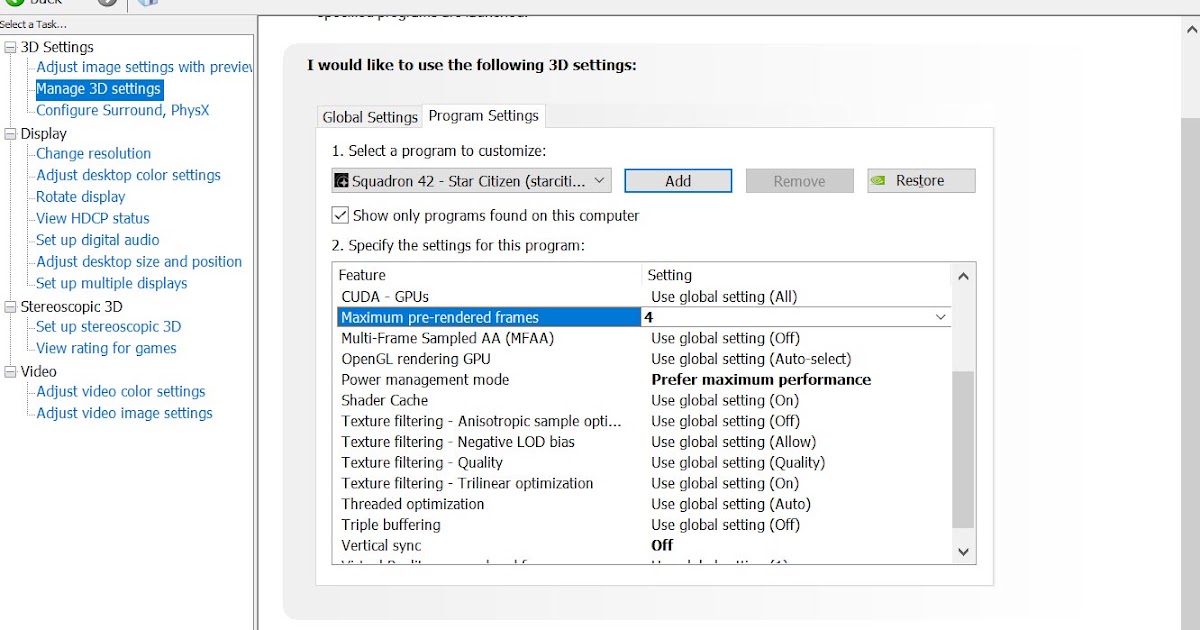
Task: Click the Remove button
Action: point(799,181)
